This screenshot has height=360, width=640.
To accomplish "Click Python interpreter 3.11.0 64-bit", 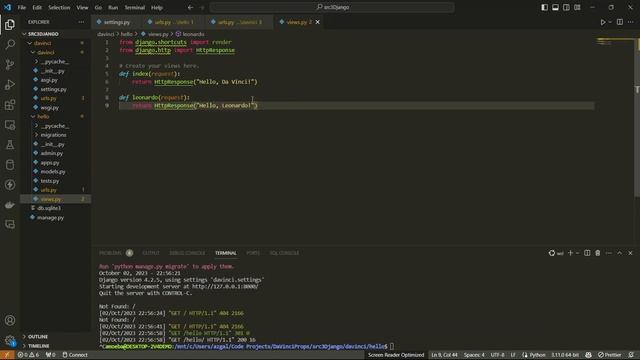I will (x=565, y=355).
